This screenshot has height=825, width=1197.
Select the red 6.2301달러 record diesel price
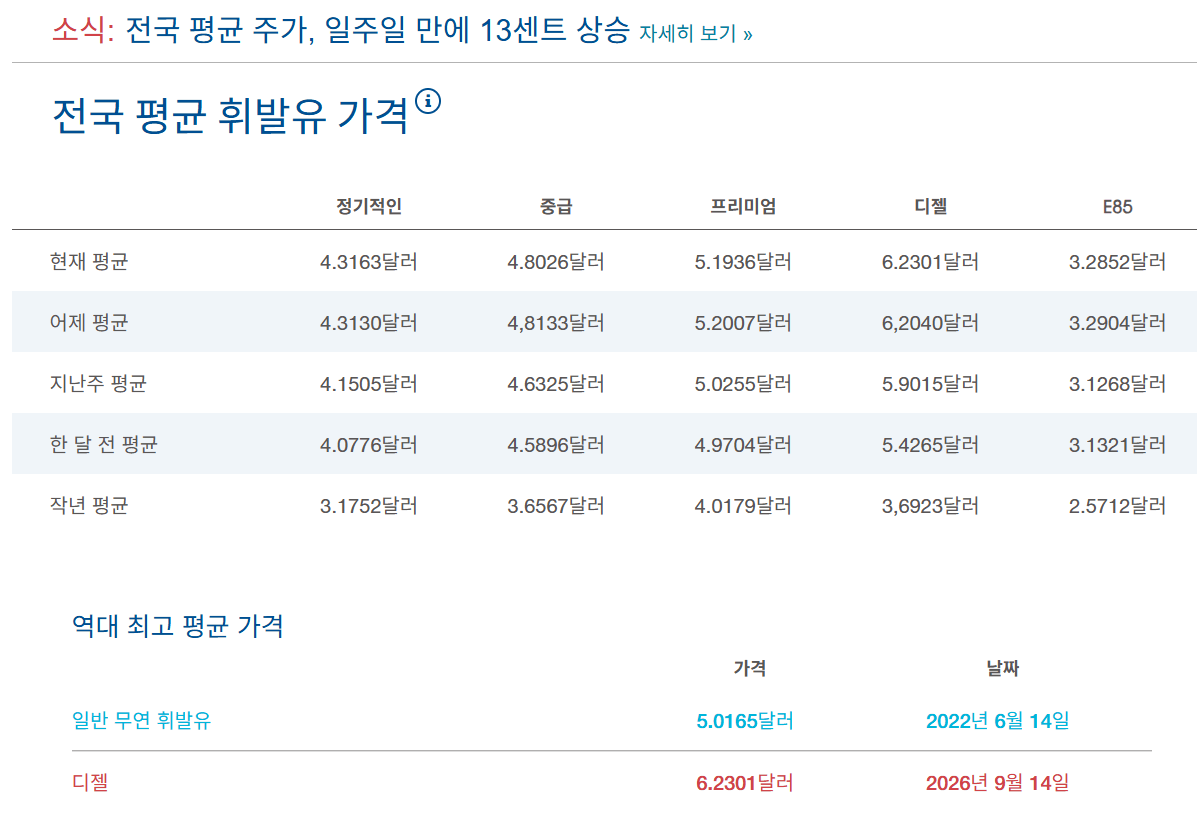(x=745, y=782)
